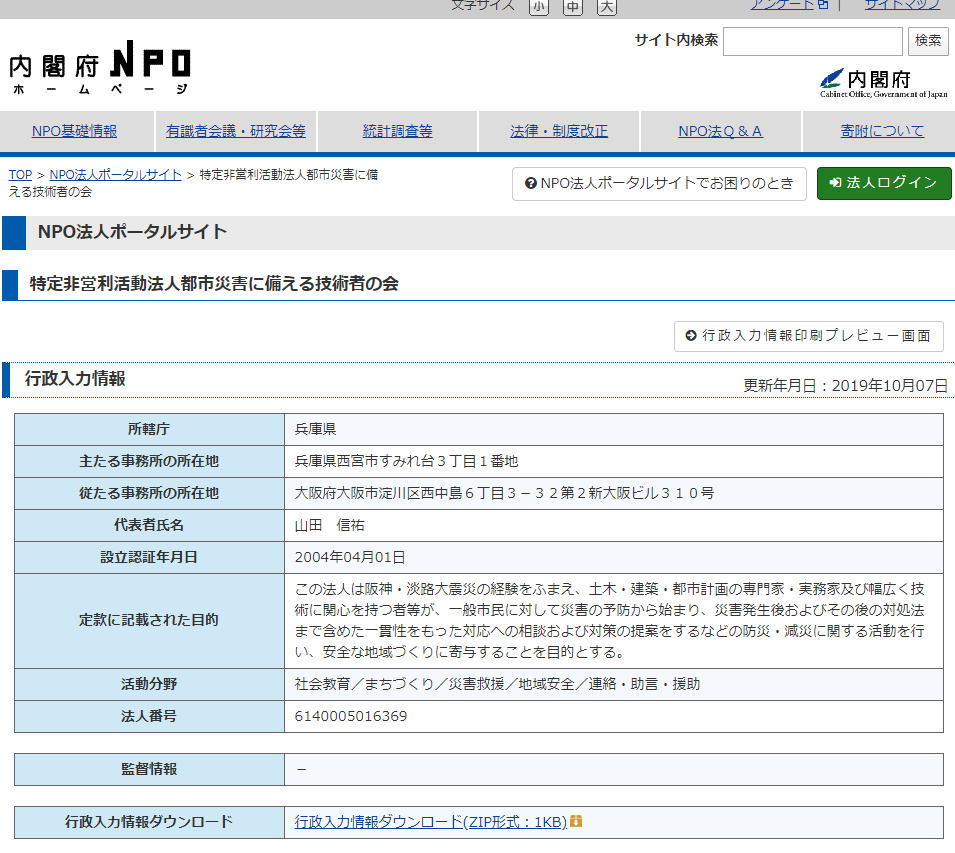
Task: Open the 寄附について menu
Action: pos(882,131)
